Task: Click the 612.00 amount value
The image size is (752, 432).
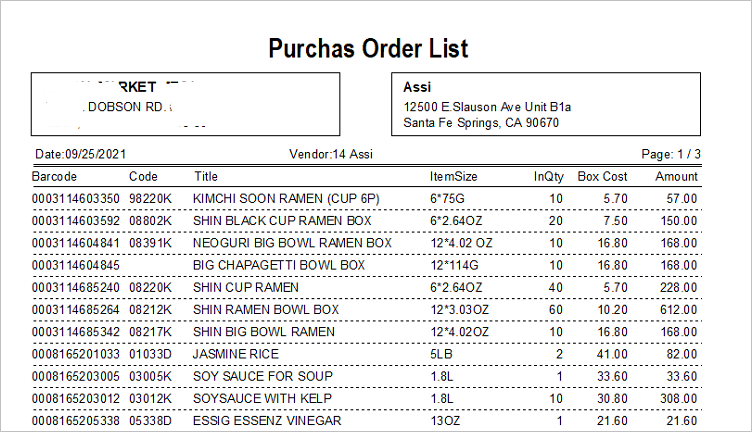Action: click(677, 310)
